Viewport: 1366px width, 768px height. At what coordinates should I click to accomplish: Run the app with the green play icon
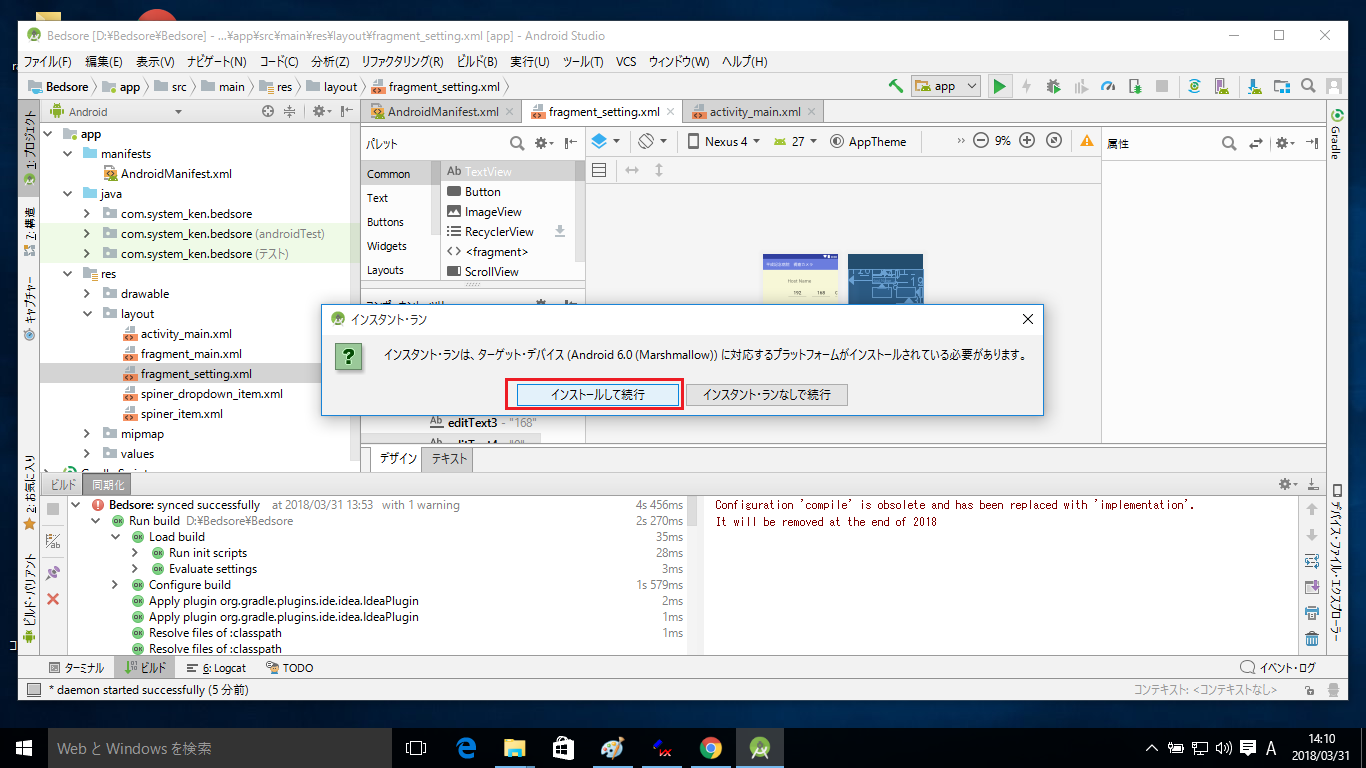(999, 86)
